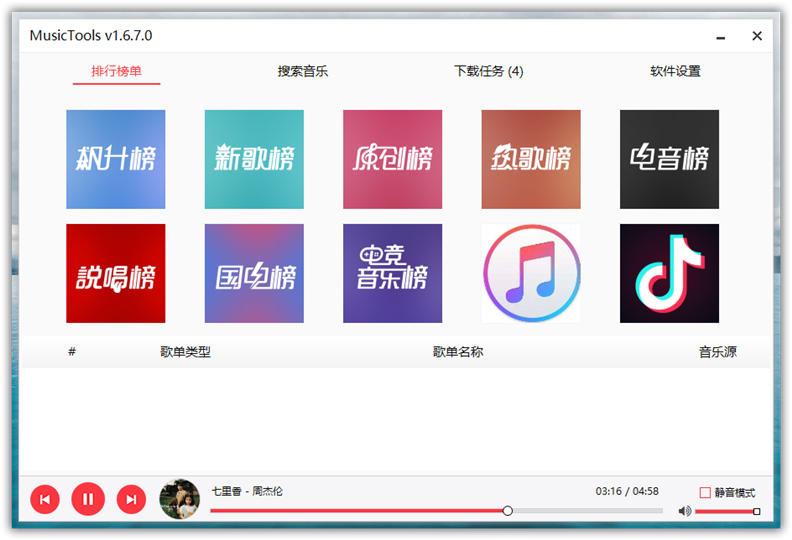The height and width of the screenshot is (540, 792).
Task: Open the 热歌榜 chart tile
Action: click(531, 159)
